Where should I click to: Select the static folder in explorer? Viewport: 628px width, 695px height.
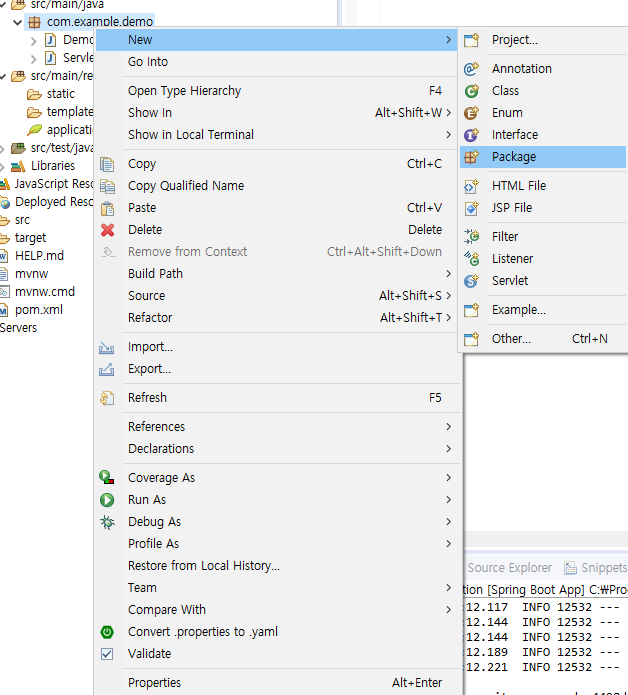pos(61,94)
